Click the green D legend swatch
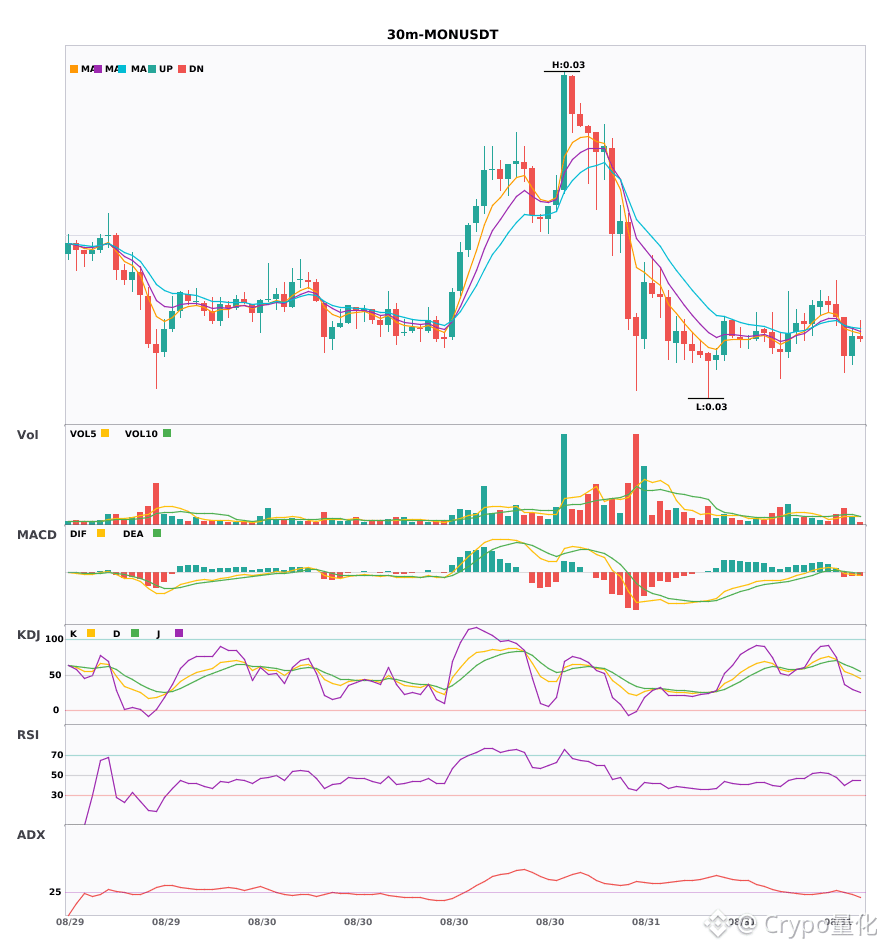The image size is (885, 950). coord(135,633)
